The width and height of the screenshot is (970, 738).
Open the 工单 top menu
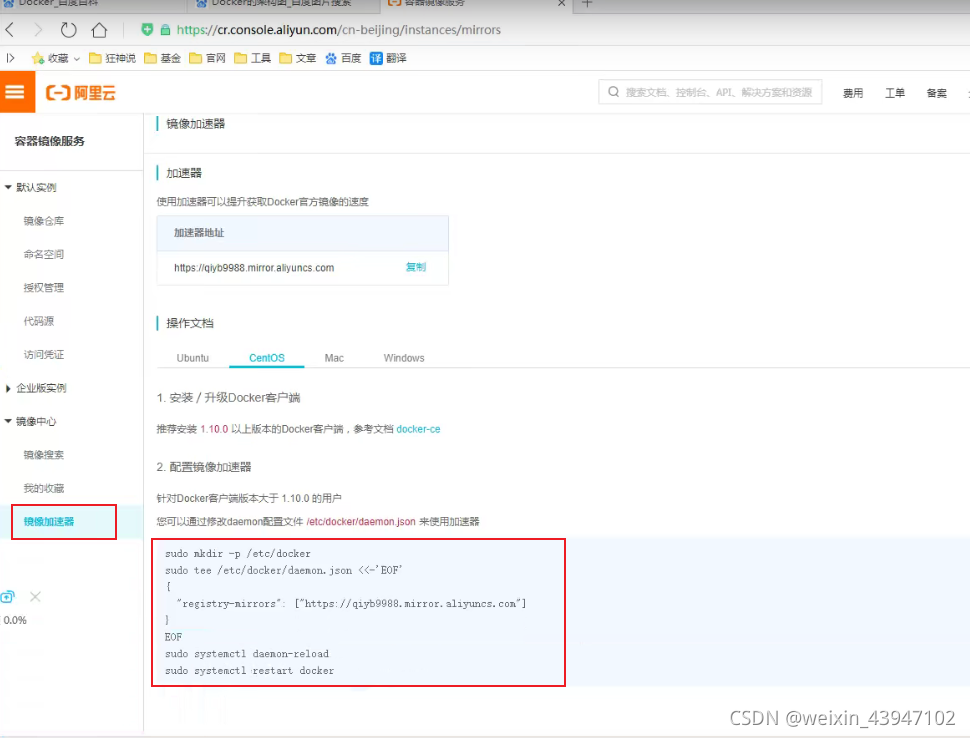tap(895, 93)
